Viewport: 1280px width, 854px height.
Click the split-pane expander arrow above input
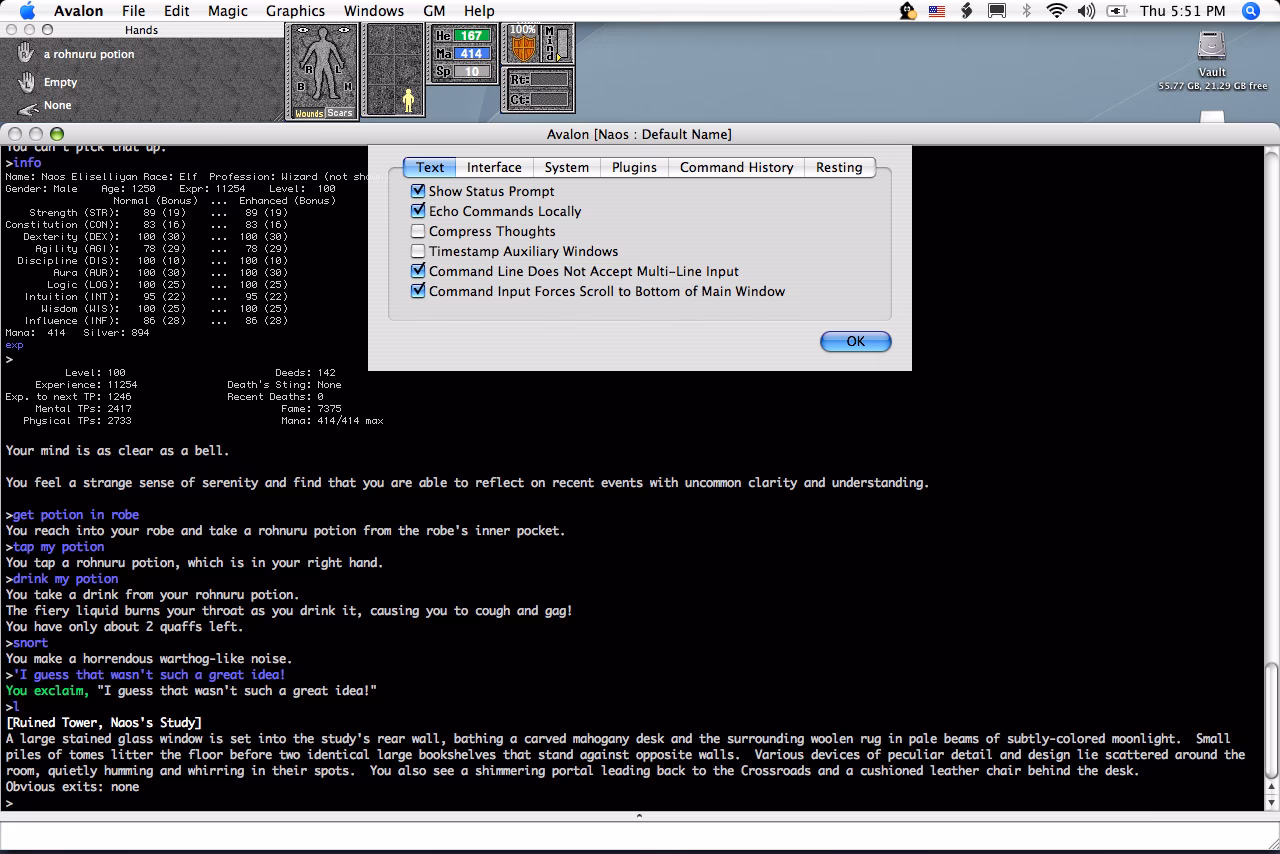point(640,816)
